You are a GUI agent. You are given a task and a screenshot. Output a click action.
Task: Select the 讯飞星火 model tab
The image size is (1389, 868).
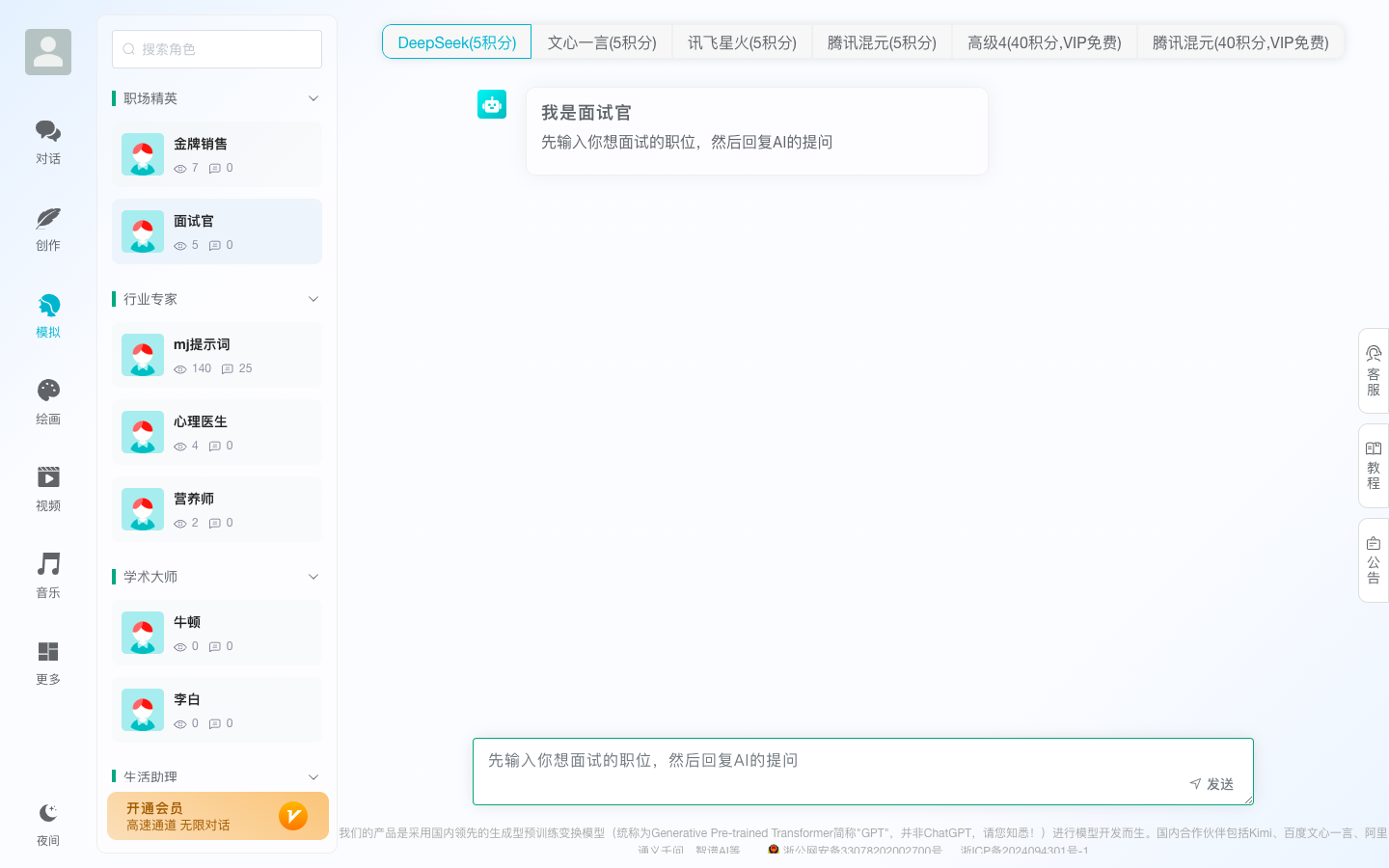click(742, 41)
